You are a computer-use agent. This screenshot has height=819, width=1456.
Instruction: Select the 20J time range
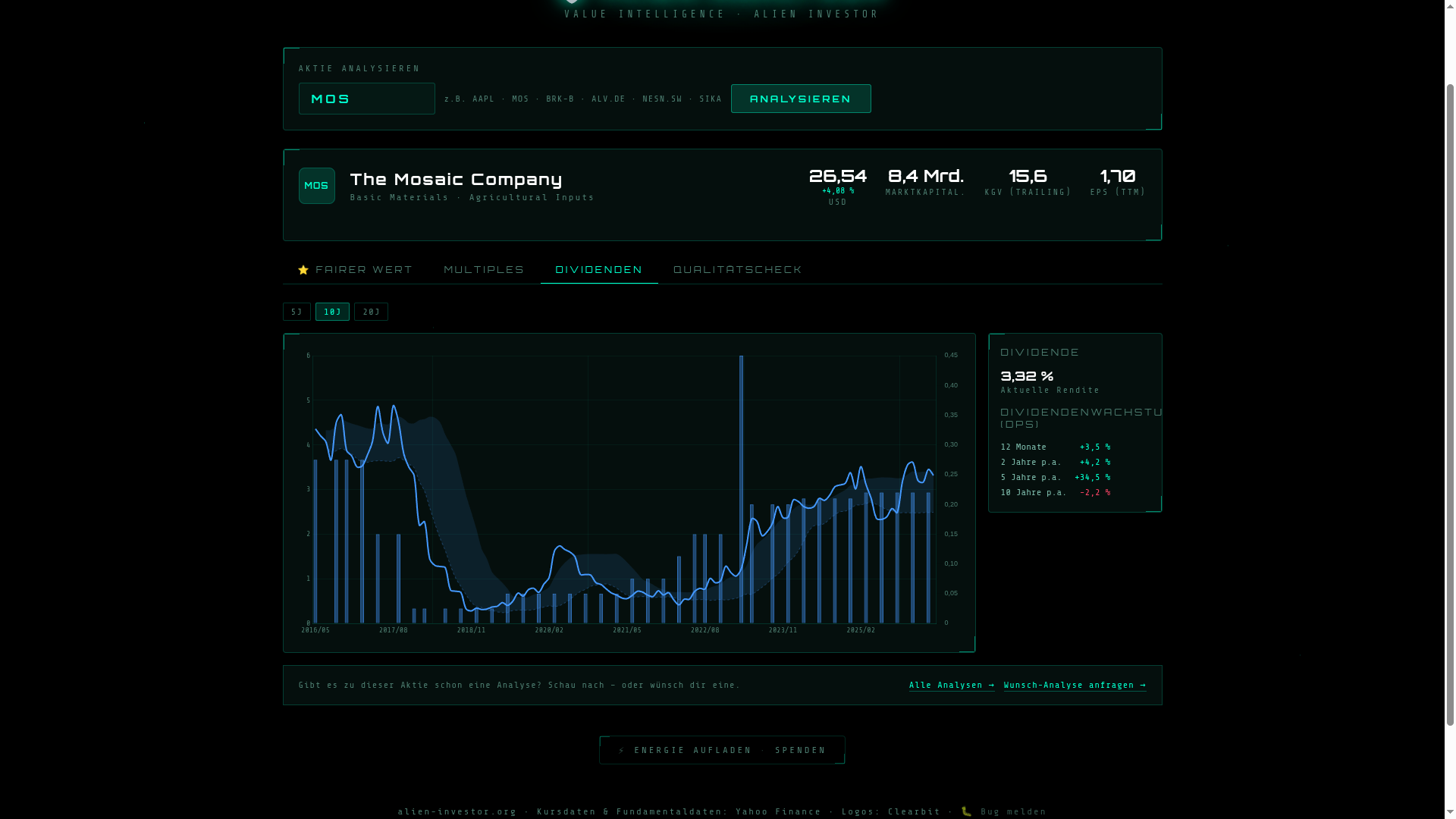click(x=371, y=312)
